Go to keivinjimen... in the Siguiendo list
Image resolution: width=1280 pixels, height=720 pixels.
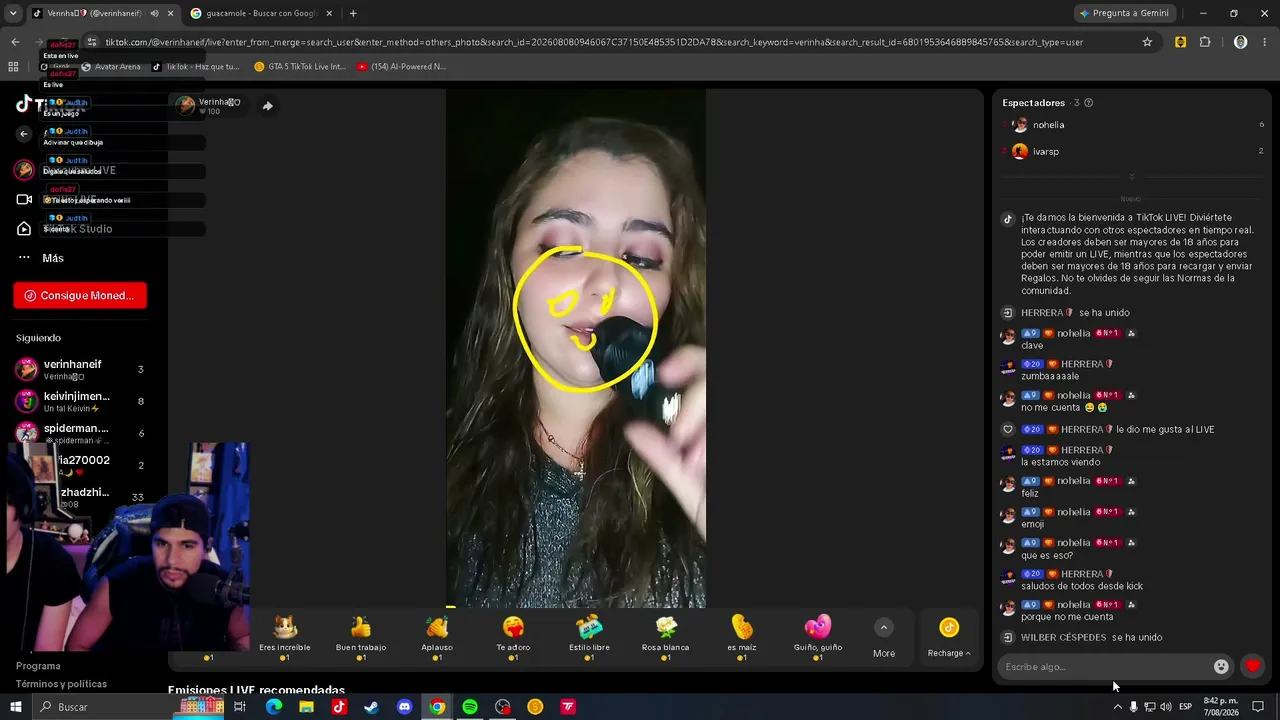(x=80, y=401)
